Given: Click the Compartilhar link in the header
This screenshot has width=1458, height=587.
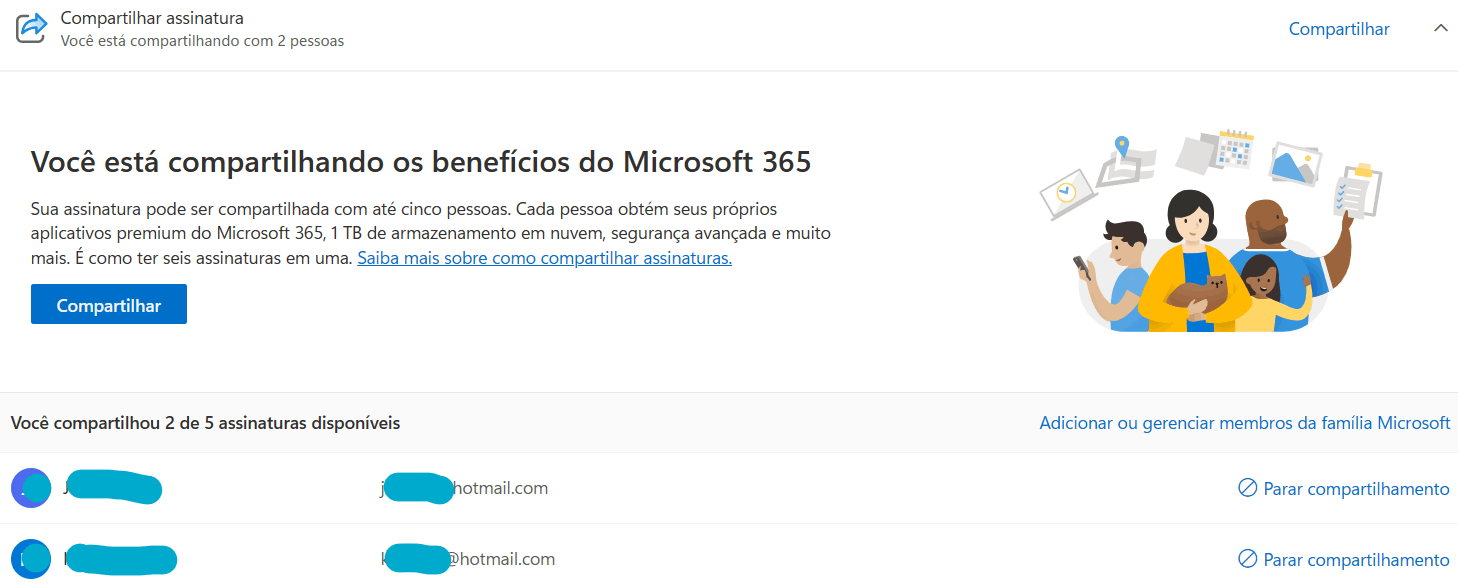Looking at the screenshot, I should (x=1339, y=29).
